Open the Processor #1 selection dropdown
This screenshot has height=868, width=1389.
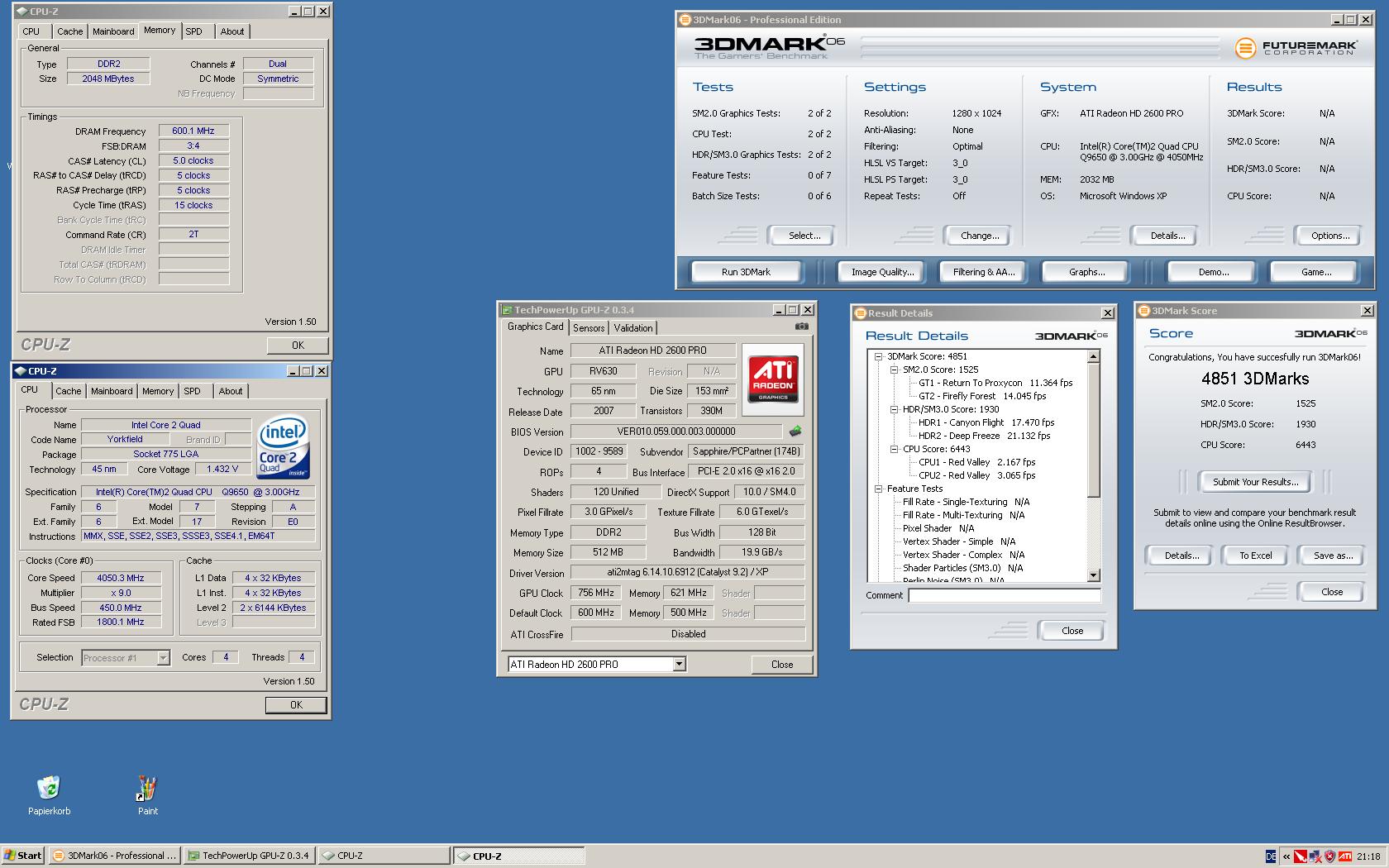pyautogui.click(x=163, y=658)
